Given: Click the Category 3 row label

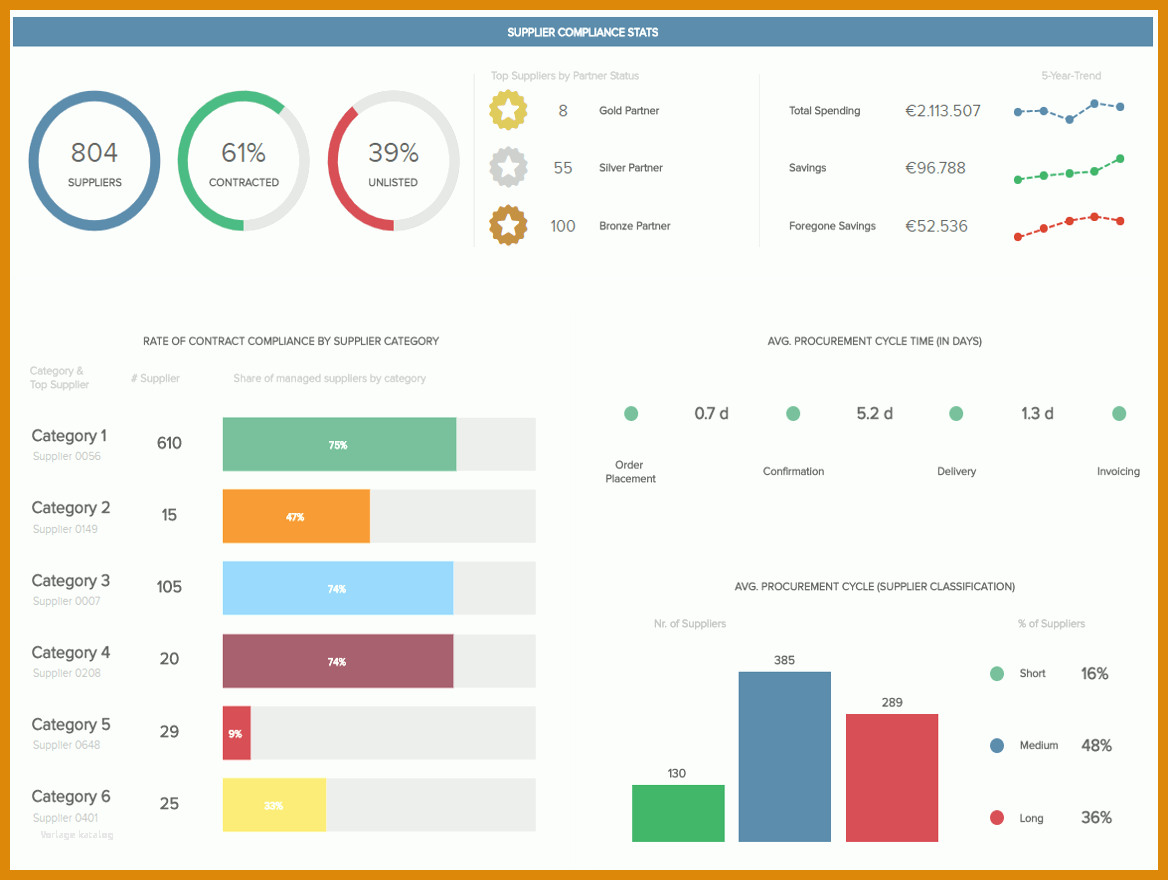Looking at the screenshot, I should click(x=71, y=580).
